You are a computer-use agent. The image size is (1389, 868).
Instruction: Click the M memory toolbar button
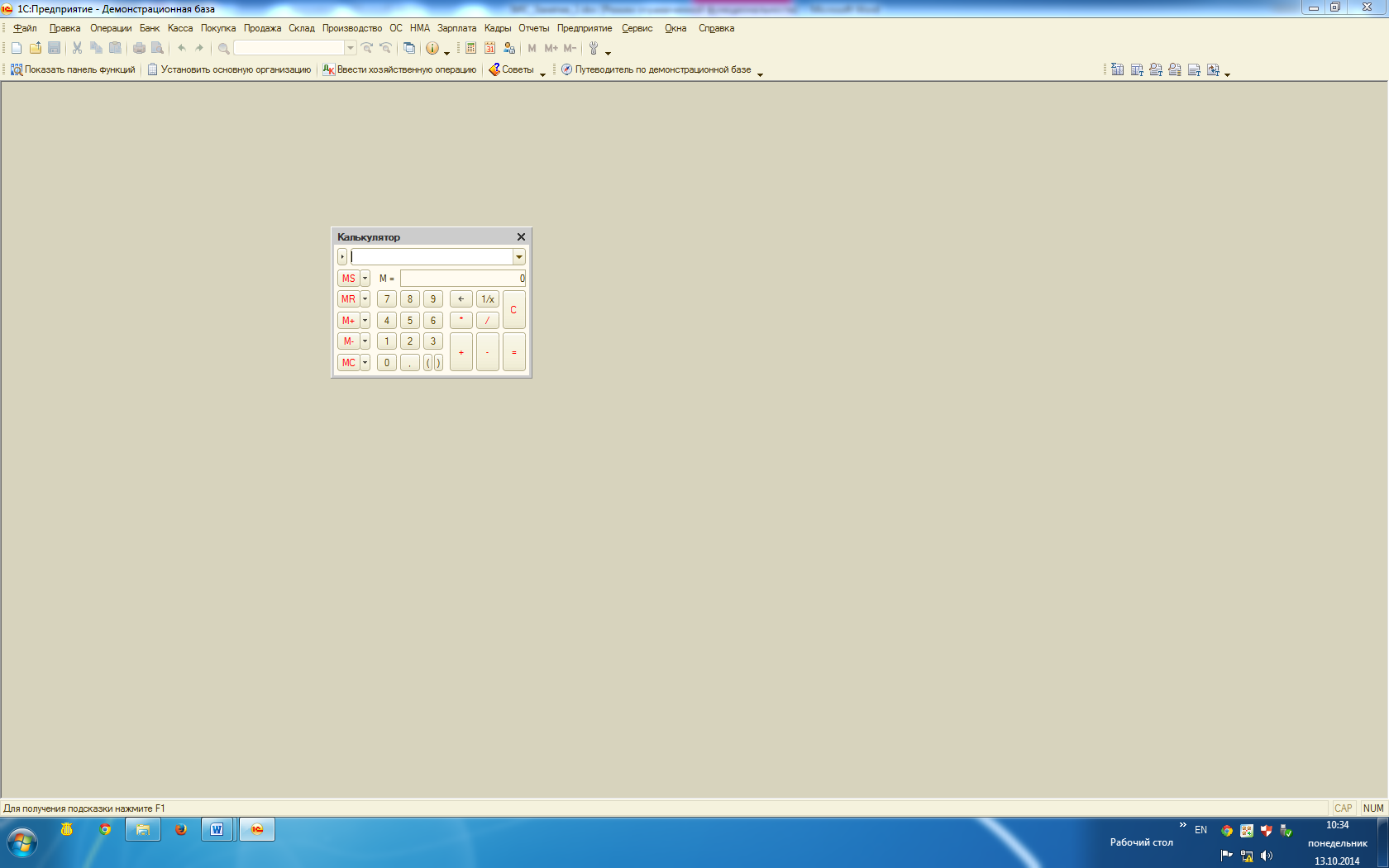click(x=532, y=48)
